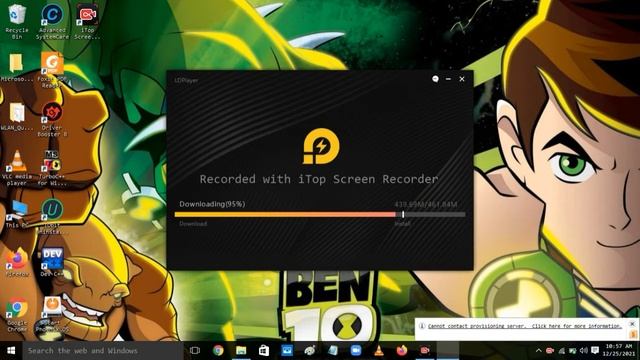Click the 'Search the web and Windows' box
Image resolution: width=640 pixels, height=360 pixels.
[x=103, y=350]
